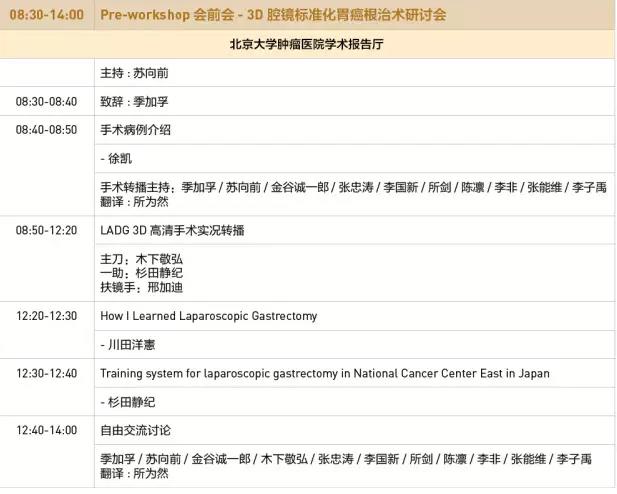Screen dimensions: 617x494
Task: Open the Training system for laparoscopic gastrectomy talk
Action: 324,373
